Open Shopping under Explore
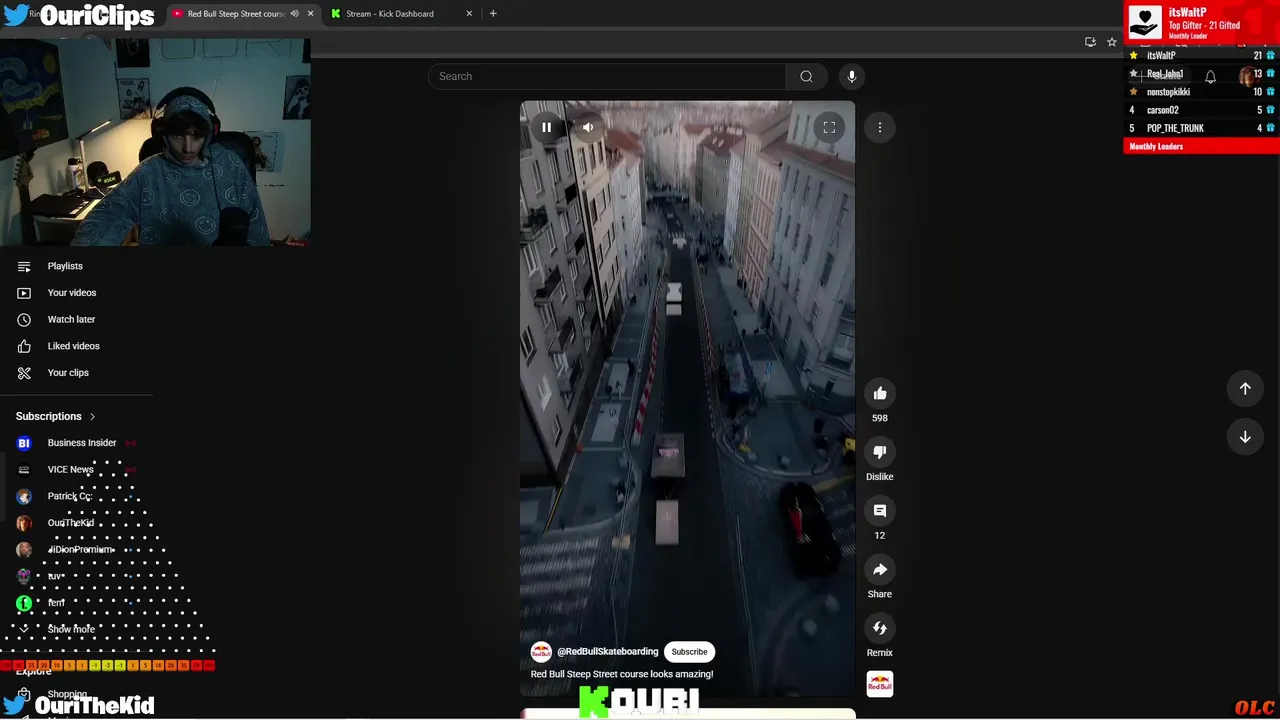The height and width of the screenshot is (720, 1280). (x=67, y=694)
